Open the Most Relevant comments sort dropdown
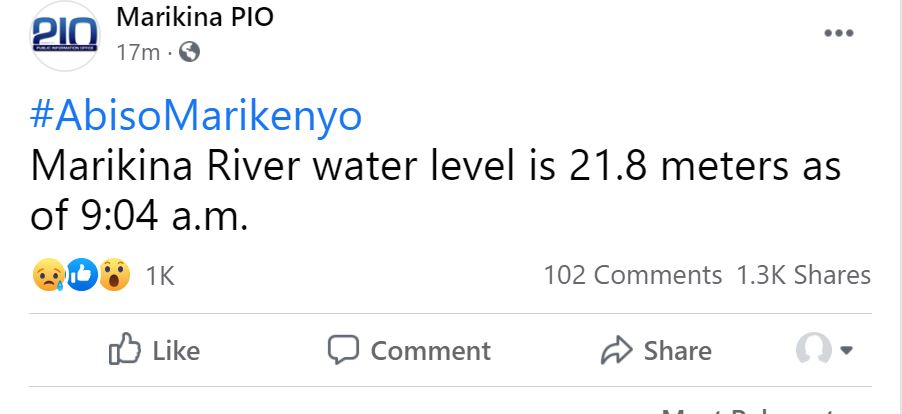Image resolution: width=902 pixels, height=414 pixels. pyautogui.click(x=750, y=410)
